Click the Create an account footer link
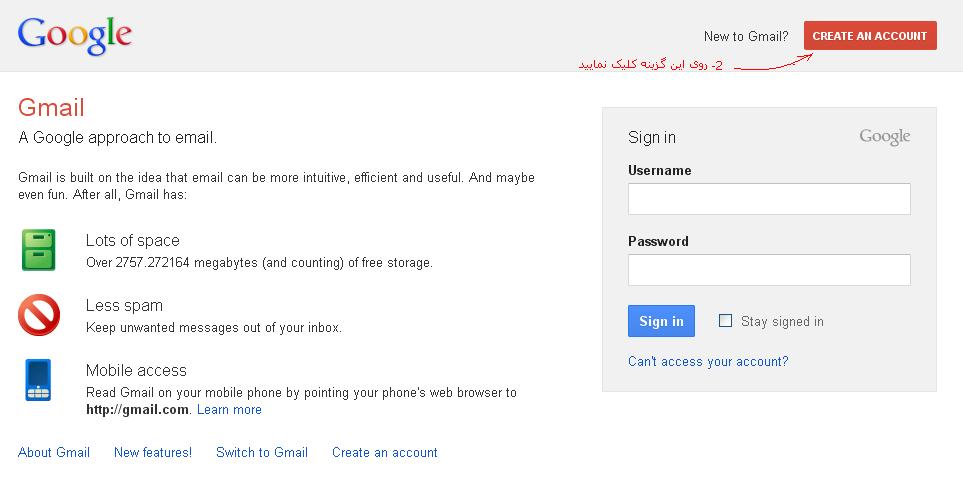The image size is (963, 497). (x=385, y=453)
